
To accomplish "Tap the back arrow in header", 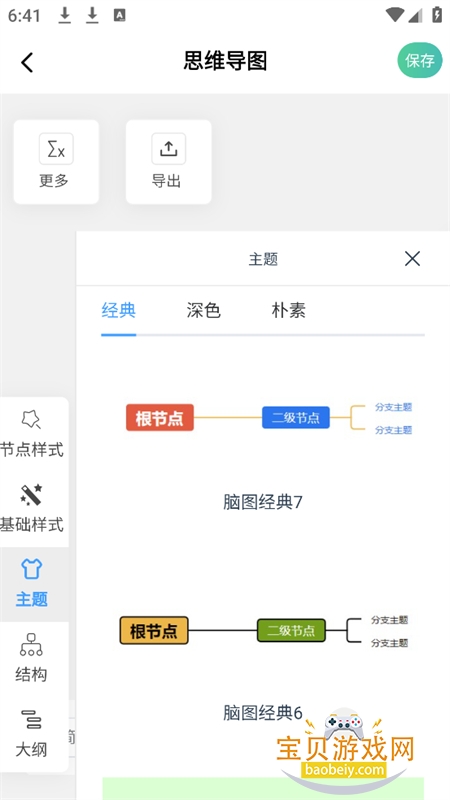I will (x=27, y=62).
